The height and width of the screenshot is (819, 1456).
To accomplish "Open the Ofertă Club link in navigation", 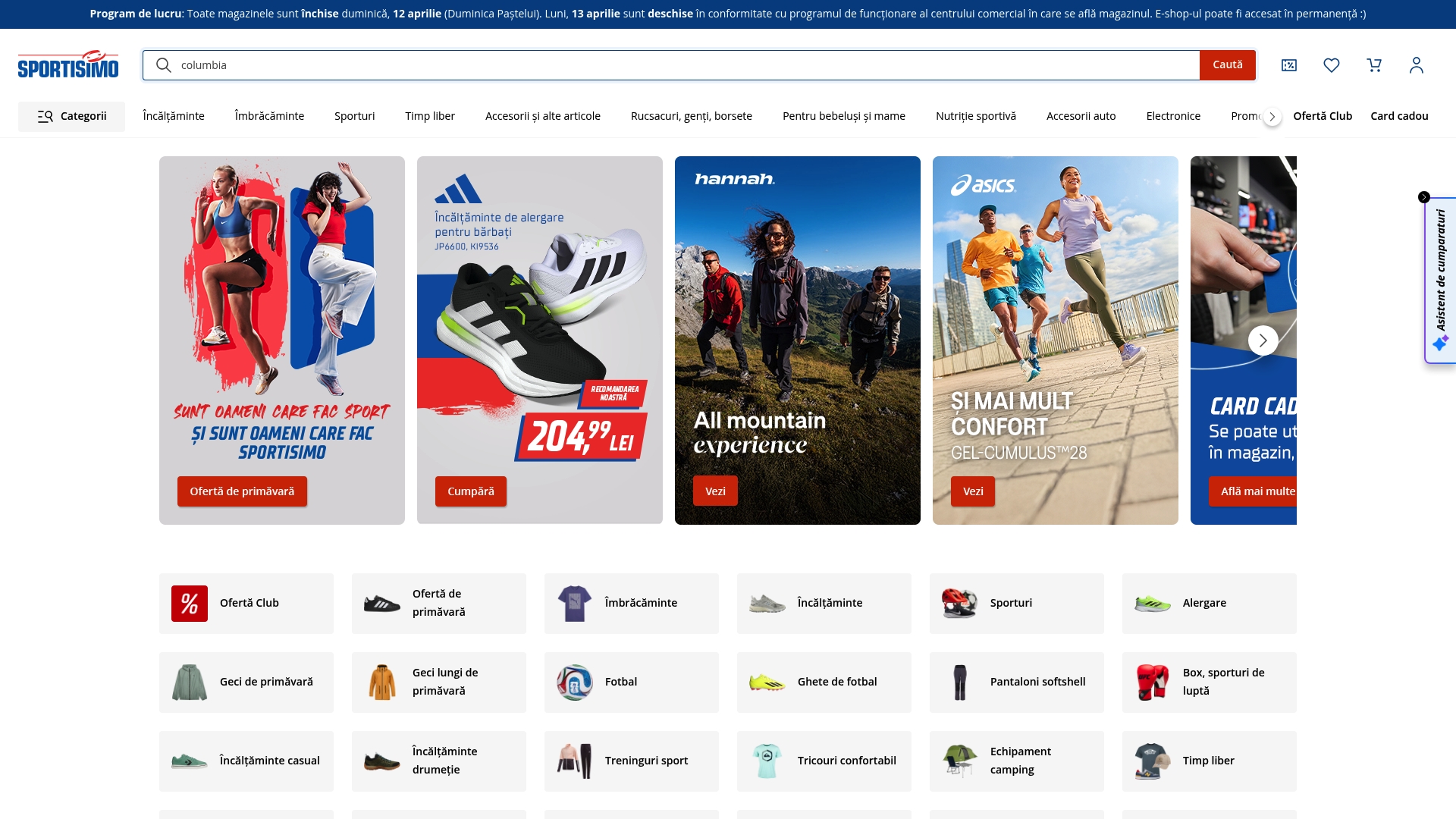I will [1323, 116].
